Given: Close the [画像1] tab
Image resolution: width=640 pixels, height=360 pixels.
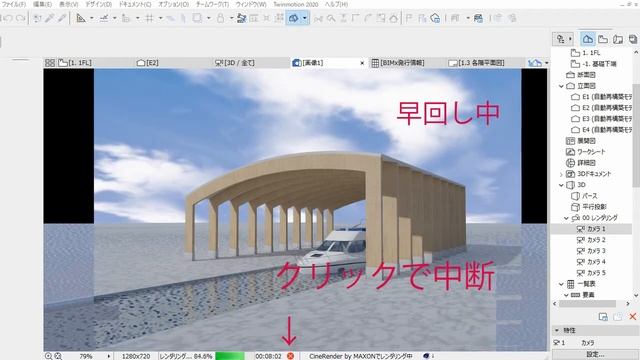Looking at the screenshot, I should pos(362,63).
